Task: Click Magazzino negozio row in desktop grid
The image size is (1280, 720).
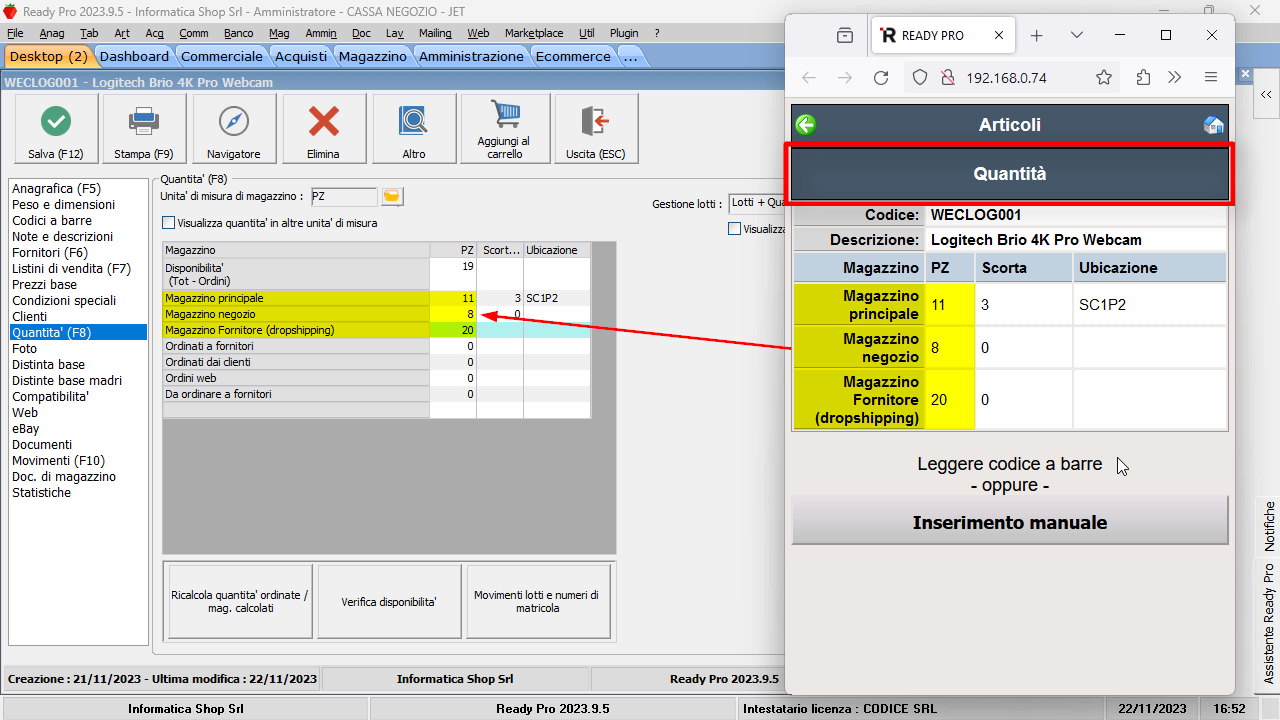Action: tap(376, 314)
